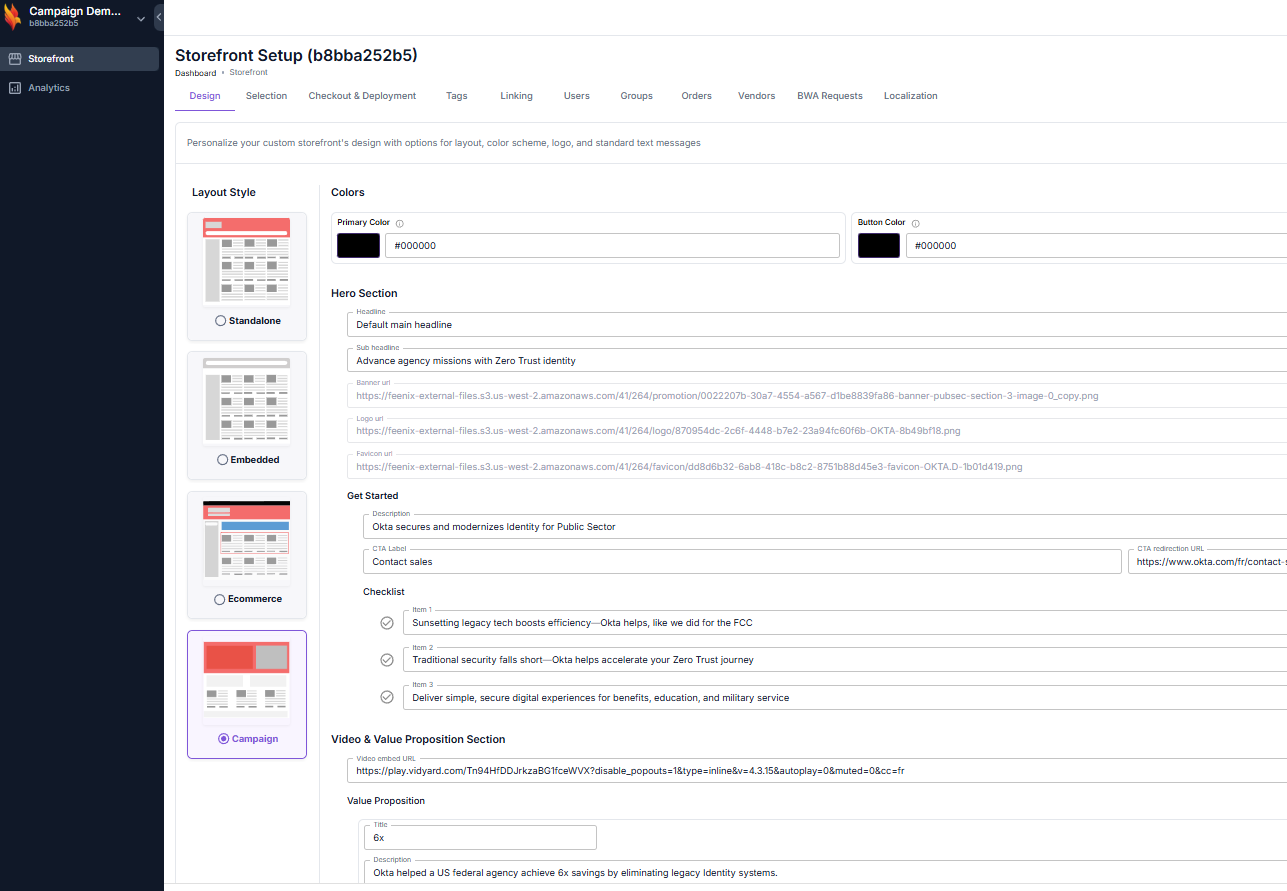This screenshot has width=1287, height=891.
Task: Pick the Campaign layout preview thumbnail
Action: tap(246, 680)
